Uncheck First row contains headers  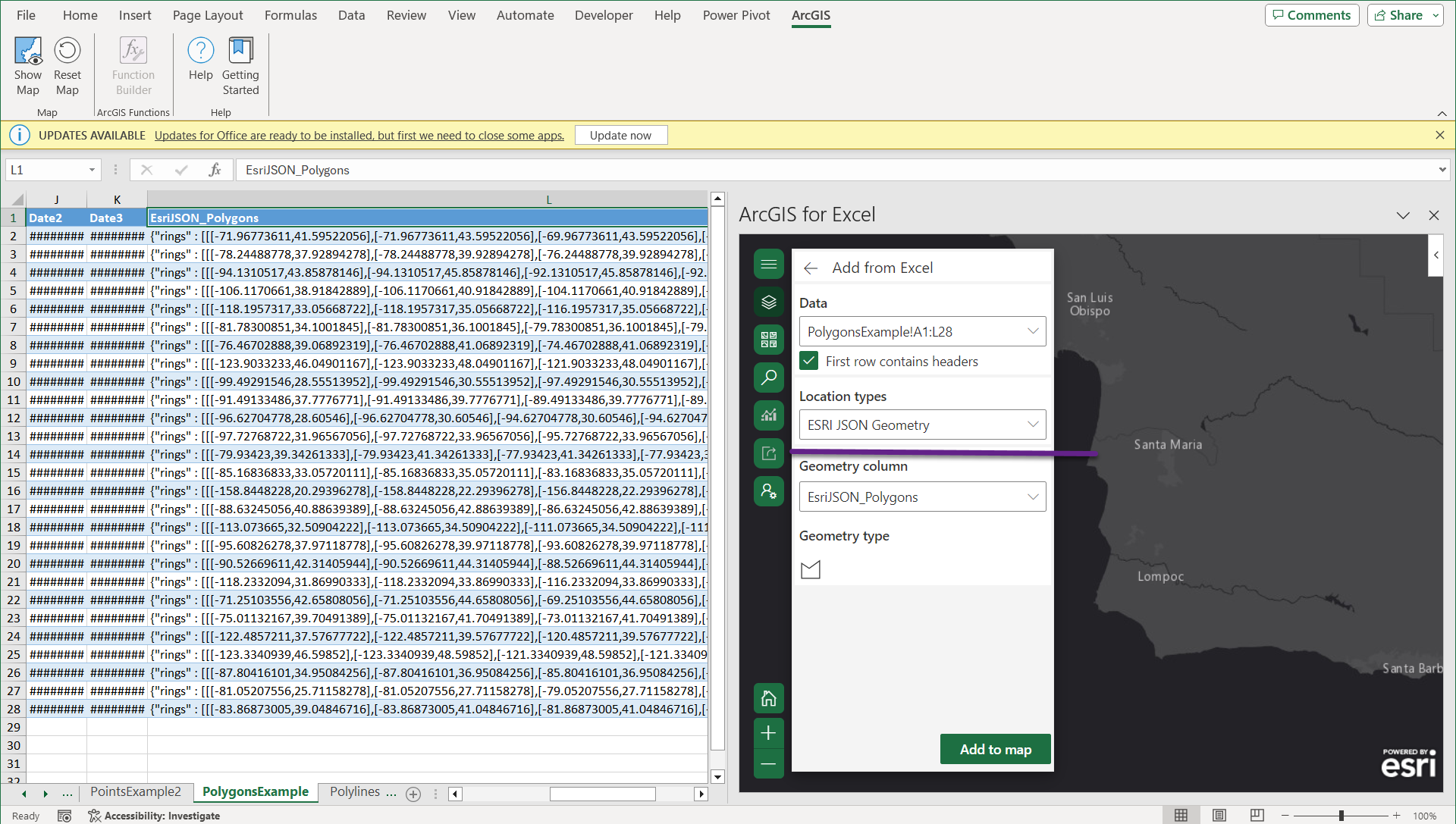tap(809, 362)
